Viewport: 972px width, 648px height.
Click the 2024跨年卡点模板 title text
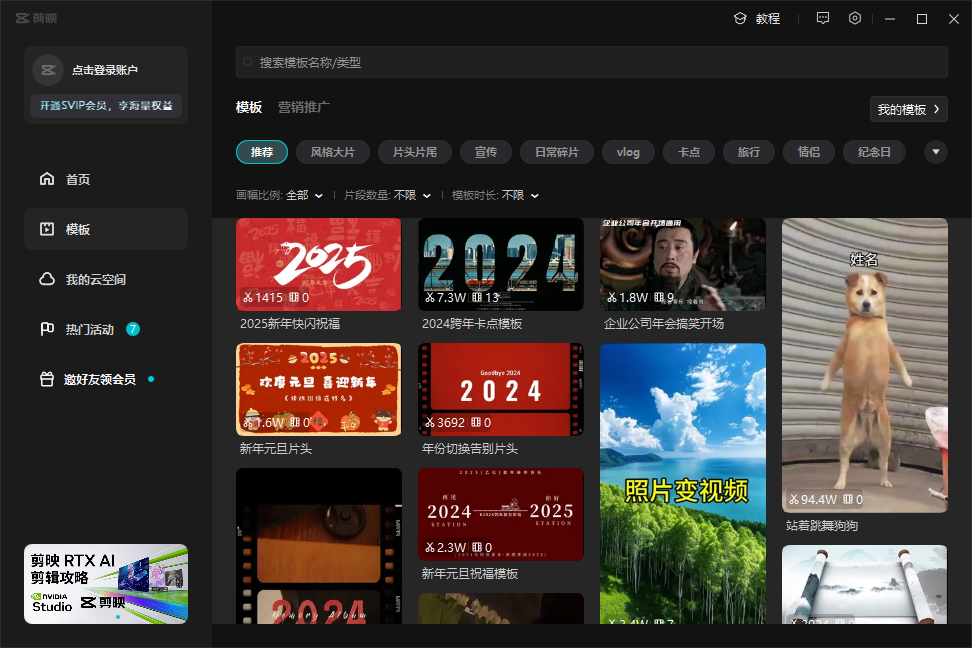(472, 324)
